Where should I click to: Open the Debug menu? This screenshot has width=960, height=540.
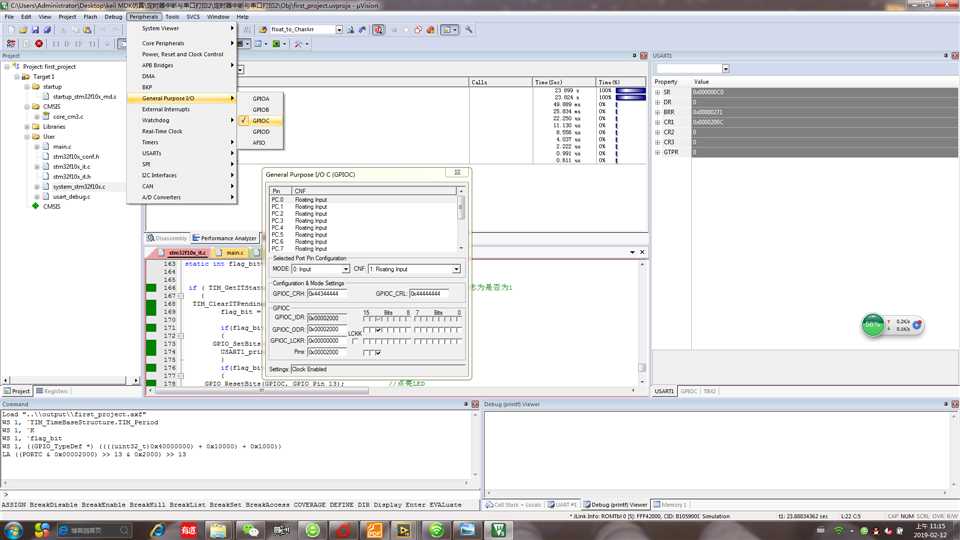click(113, 17)
